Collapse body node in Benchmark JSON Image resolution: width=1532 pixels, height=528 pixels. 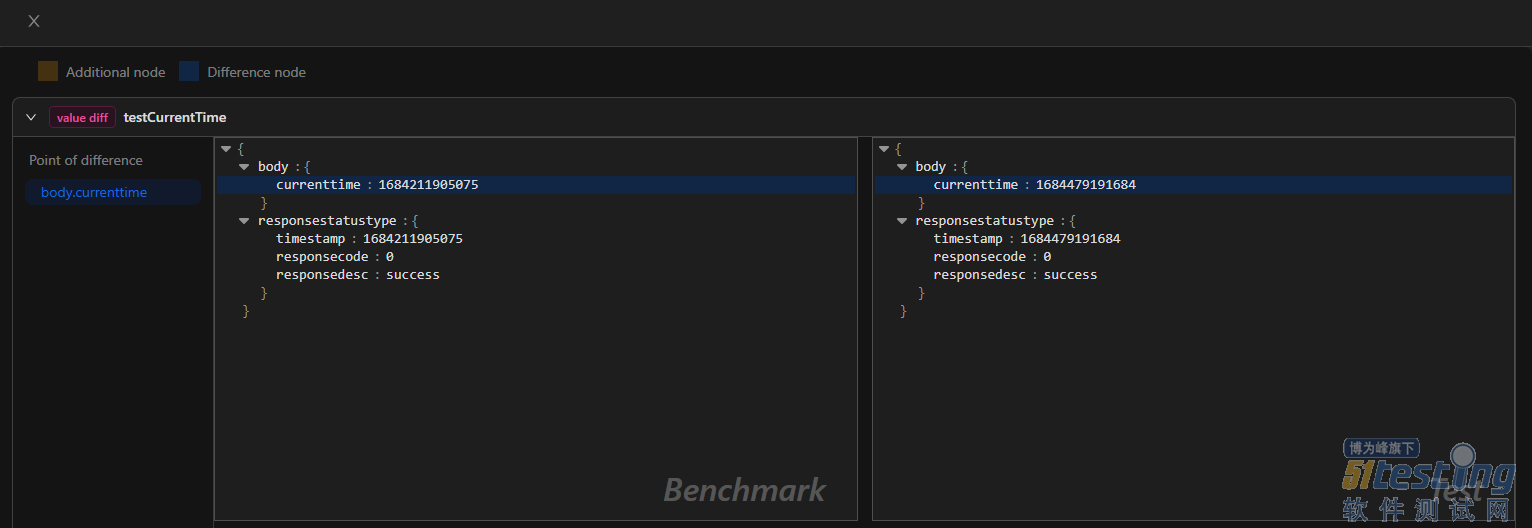(x=244, y=167)
